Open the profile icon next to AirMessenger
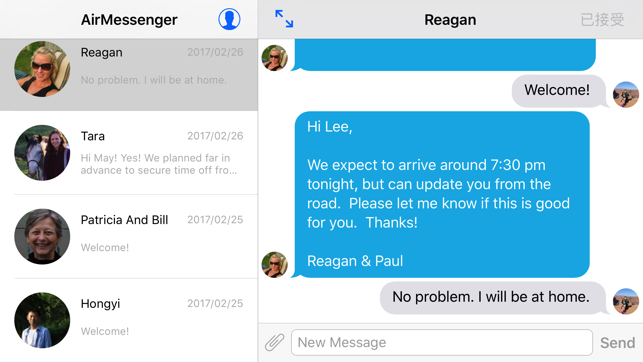 [x=229, y=19]
